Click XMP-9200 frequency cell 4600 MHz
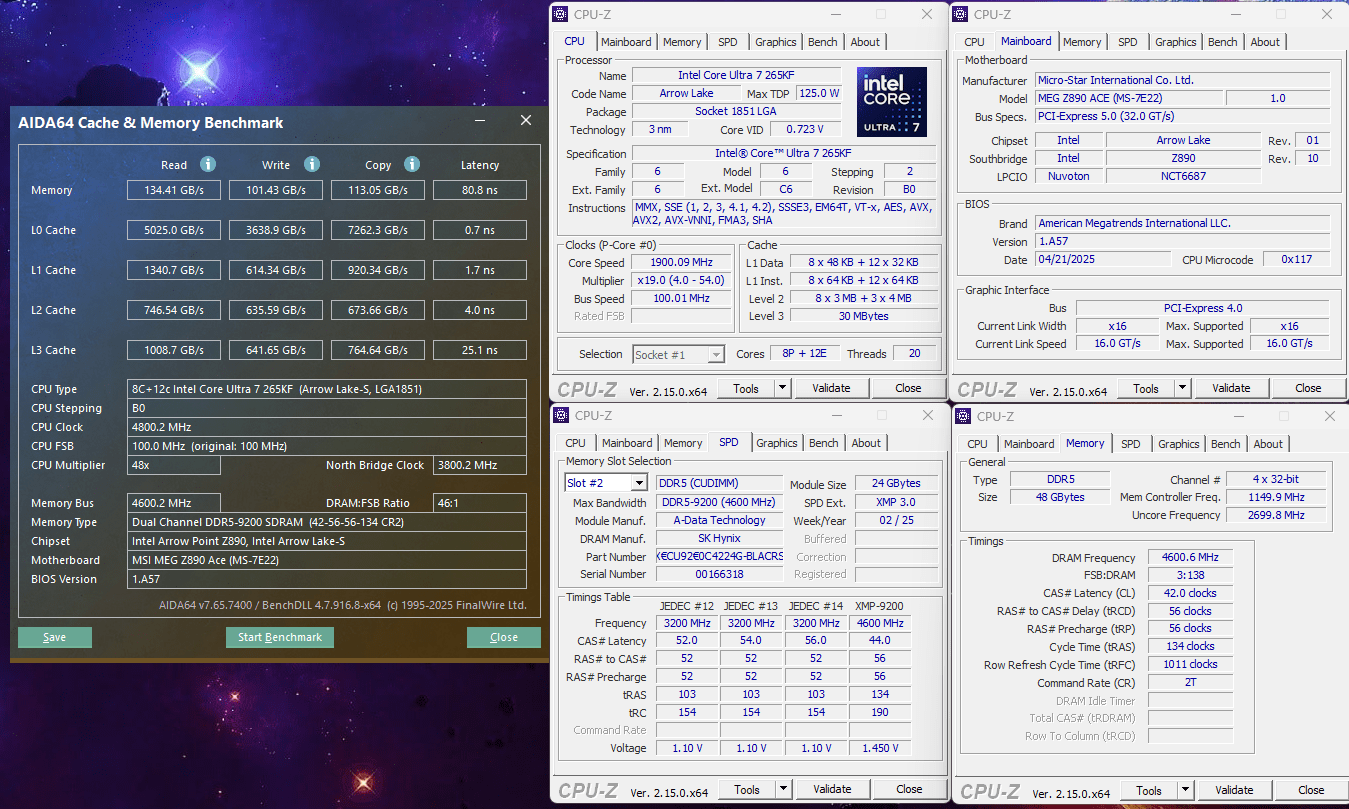Screen dimensions: 1349x809 pos(880,623)
